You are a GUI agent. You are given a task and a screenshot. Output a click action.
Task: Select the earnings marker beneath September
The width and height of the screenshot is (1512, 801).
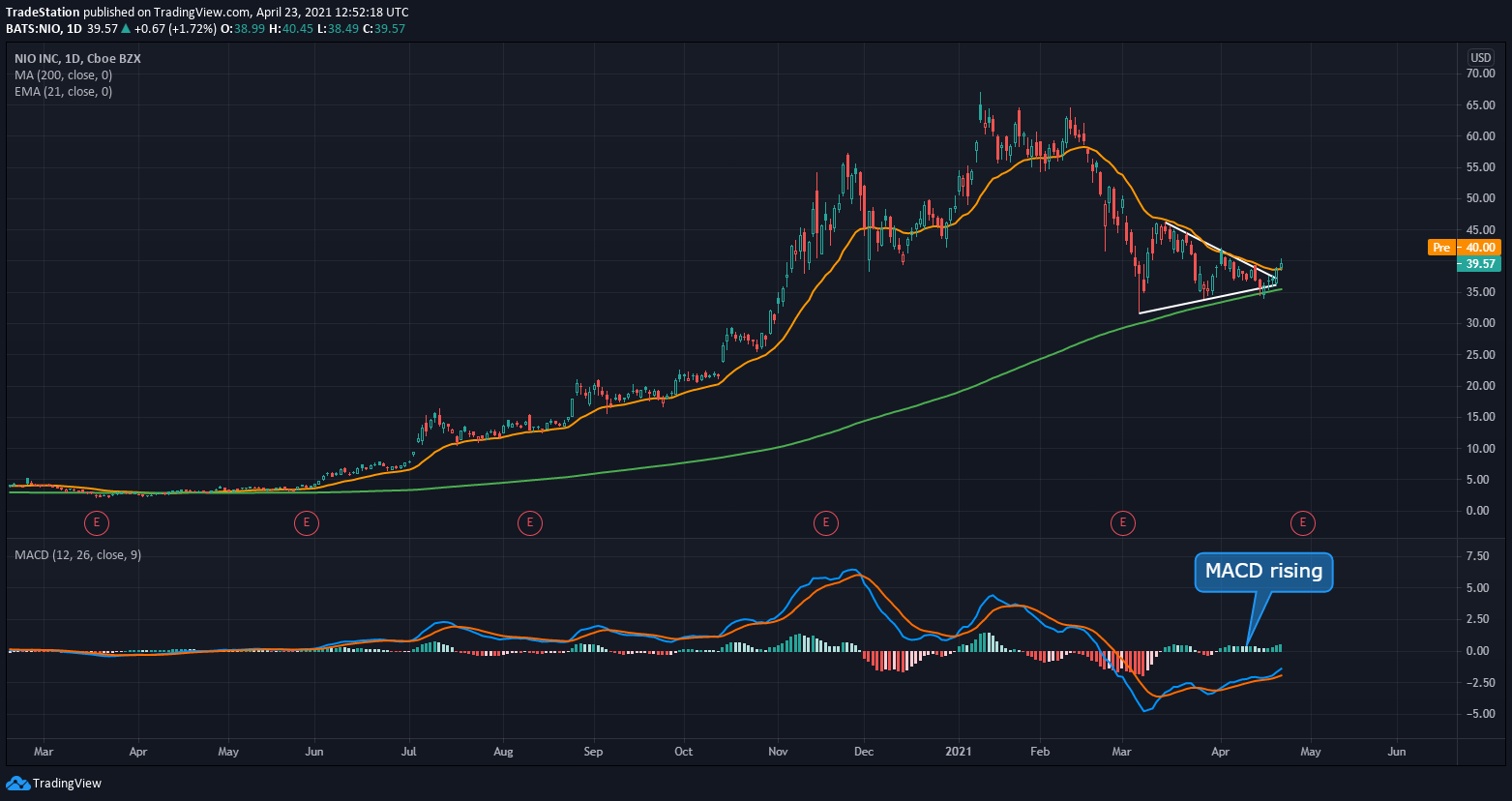pyautogui.click(x=530, y=522)
